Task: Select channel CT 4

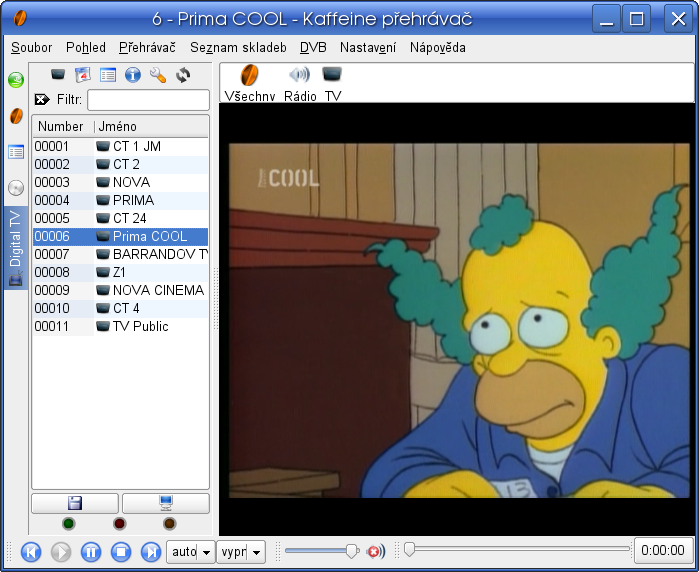Action: pos(120,308)
